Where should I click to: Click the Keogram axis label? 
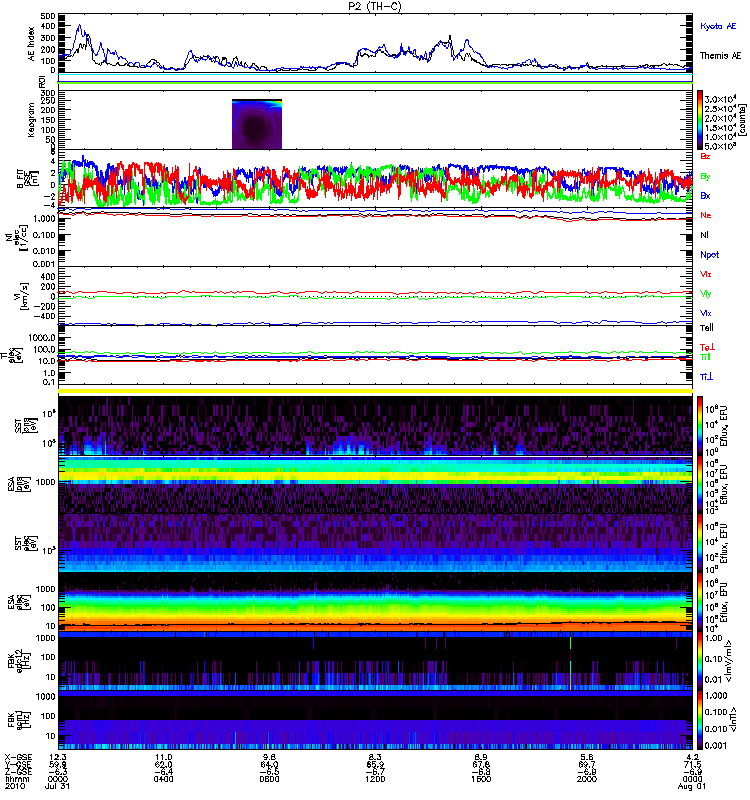click(32, 119)
